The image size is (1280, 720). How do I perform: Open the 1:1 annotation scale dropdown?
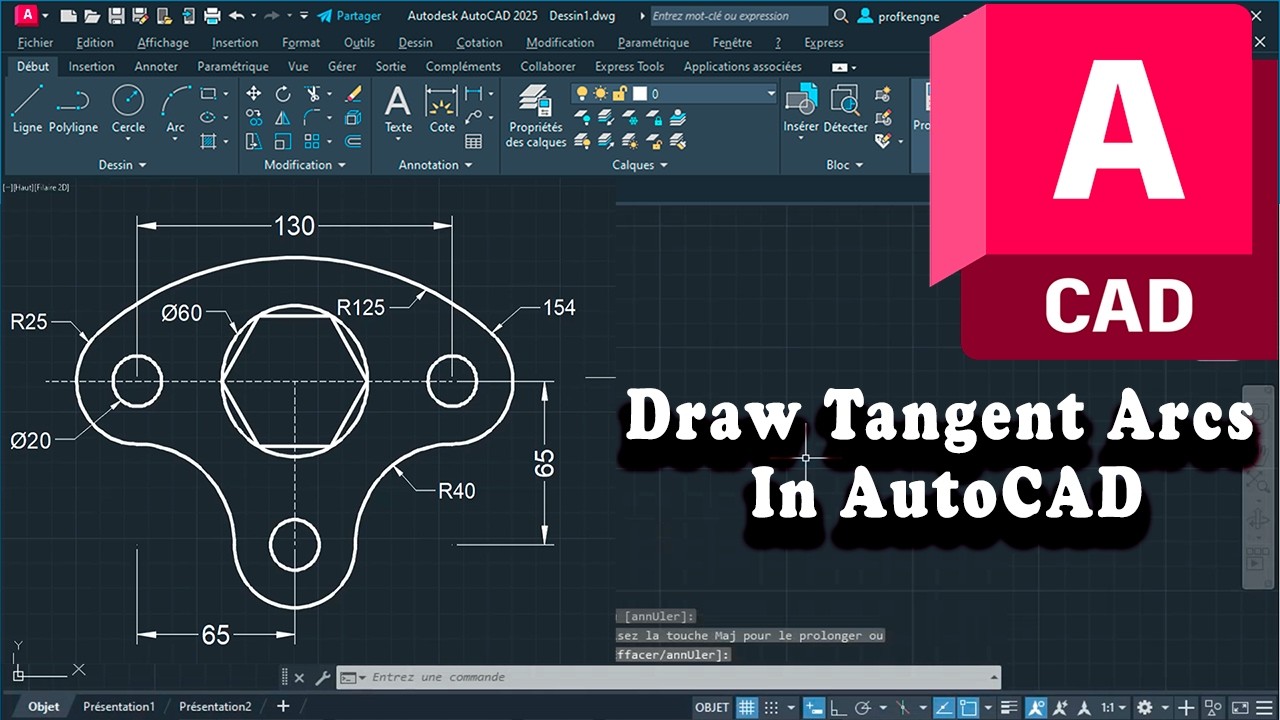coord(1112,707)
